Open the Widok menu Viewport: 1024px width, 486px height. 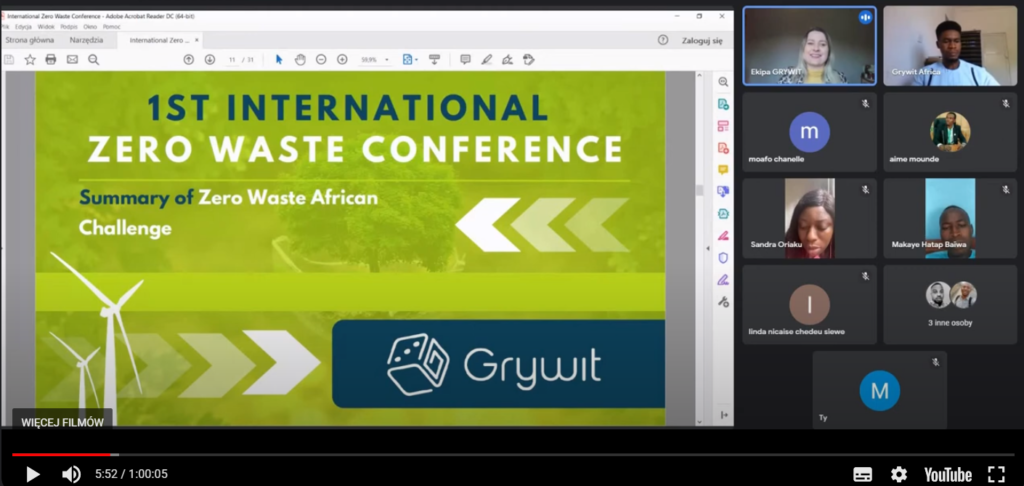coord(46,27)
